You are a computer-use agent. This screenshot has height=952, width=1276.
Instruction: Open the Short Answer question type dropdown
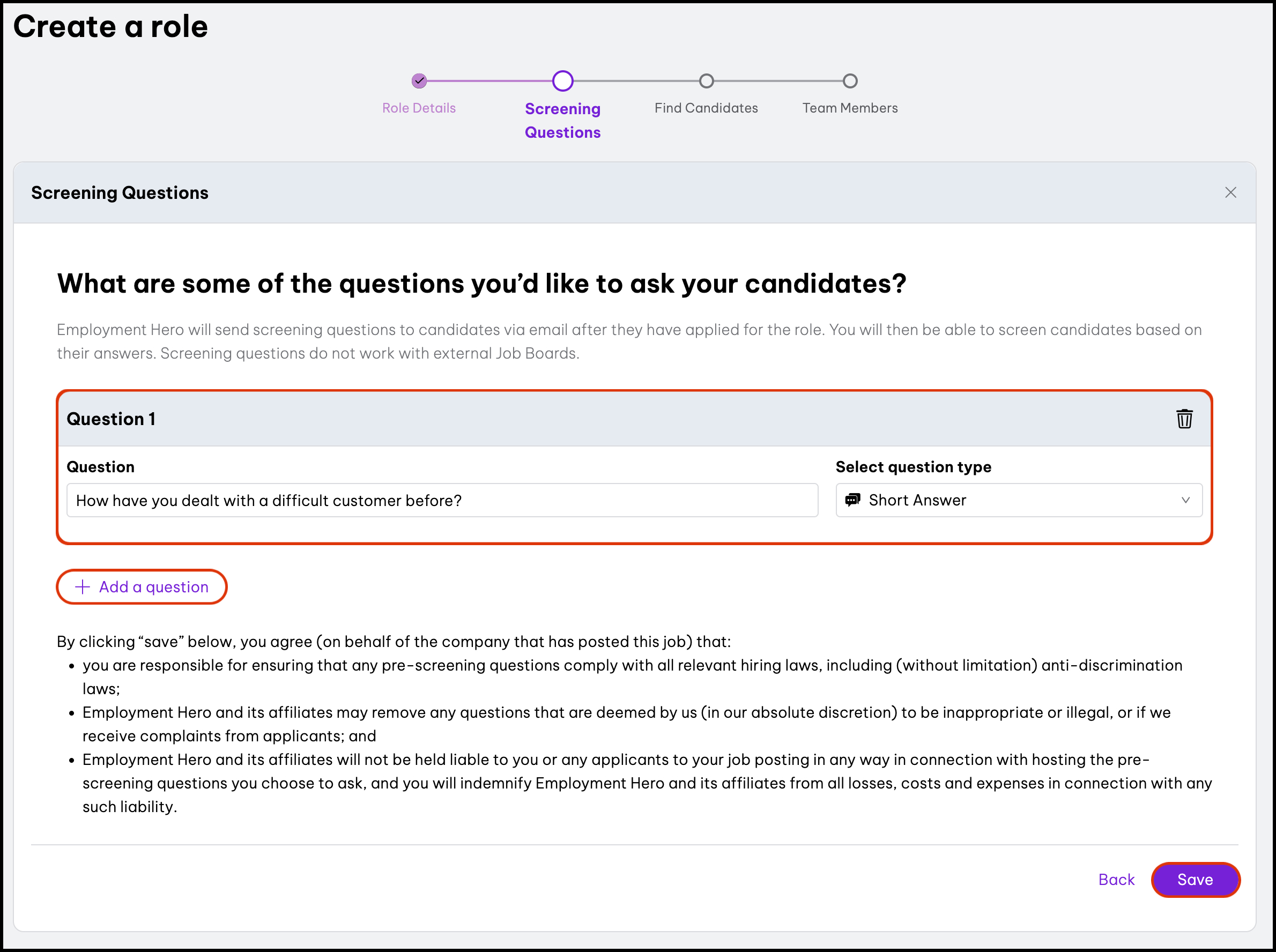click(x=1018, y=500)
